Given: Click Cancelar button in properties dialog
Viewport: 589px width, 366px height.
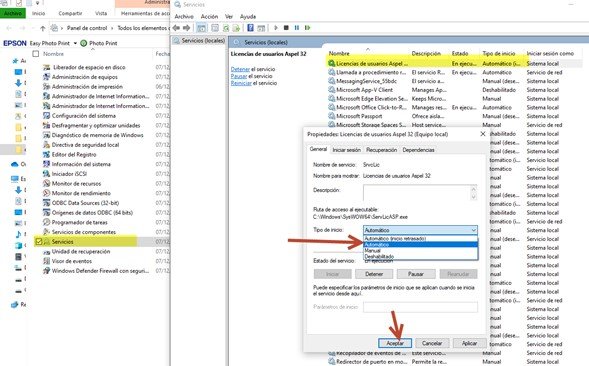Looking at the screenshot, I should [x=432, y=343].
